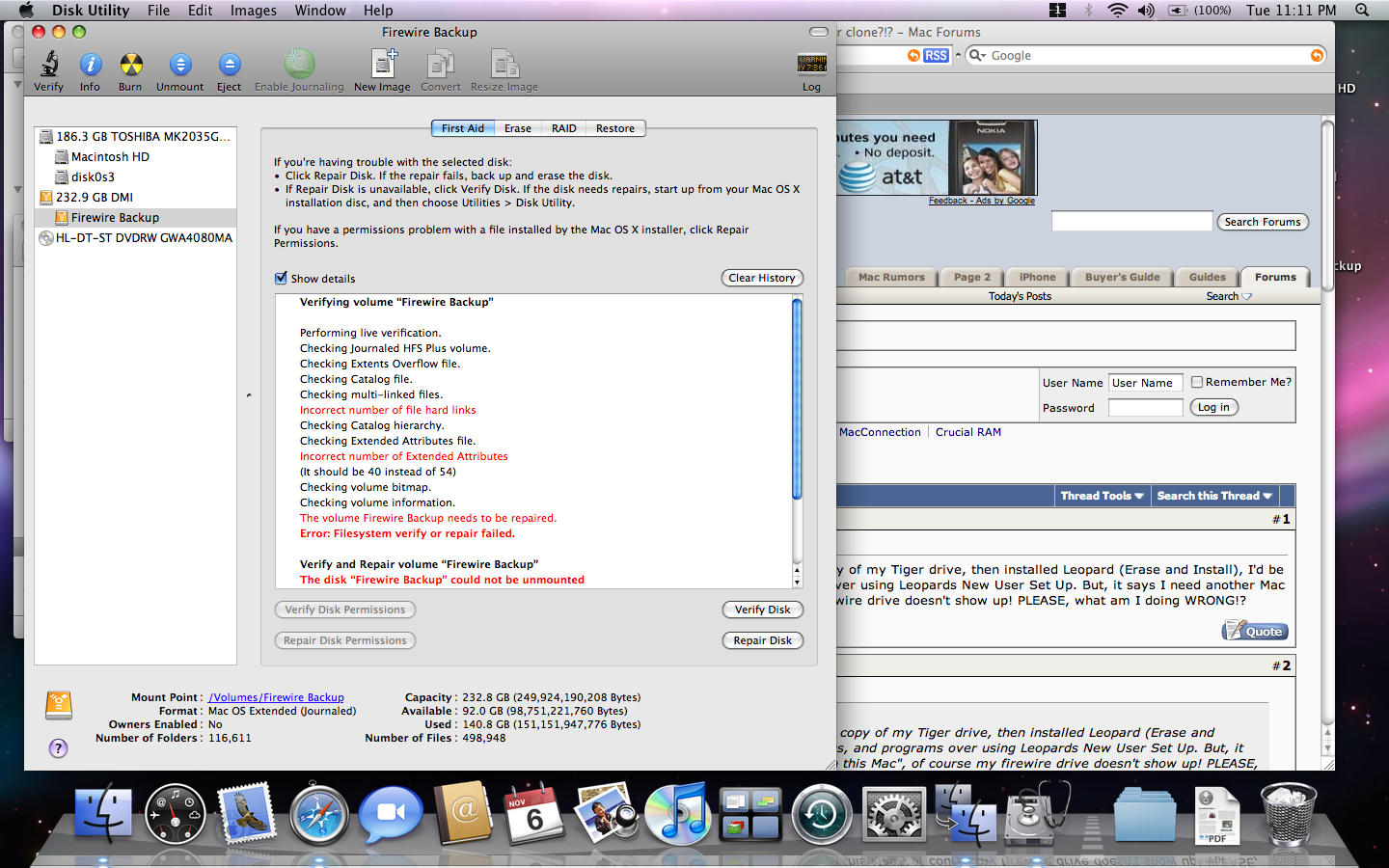Open iCal from the Dock

tap(534, 813)
